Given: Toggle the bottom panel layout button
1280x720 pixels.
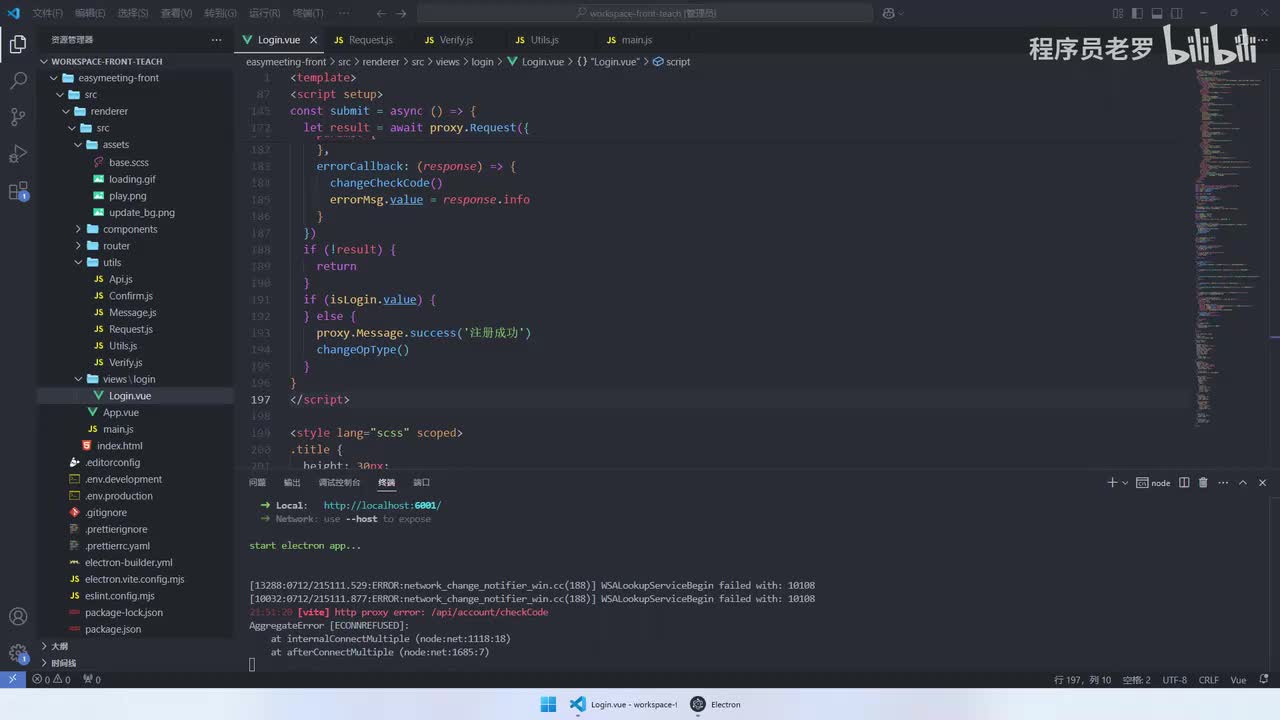Looking at the screenshot, I should pyautogui.click(x=1156, y=13).
